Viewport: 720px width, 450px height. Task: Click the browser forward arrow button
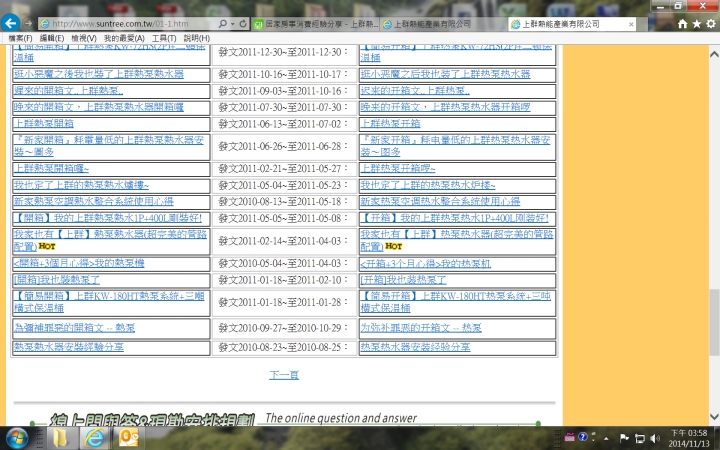pos(28,23)
